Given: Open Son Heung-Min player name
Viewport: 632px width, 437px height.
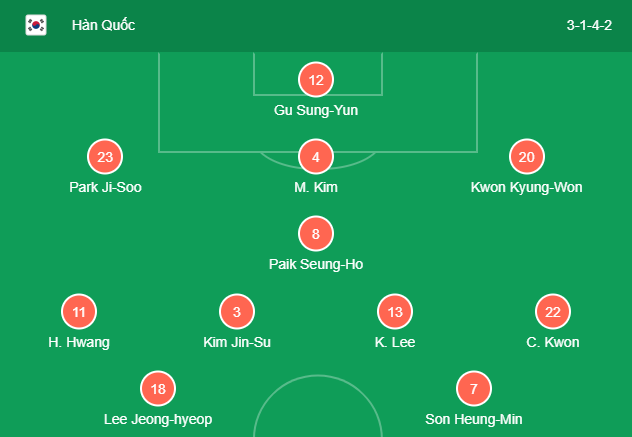Looking at the screenshot, I should click(x=474, y=419).
